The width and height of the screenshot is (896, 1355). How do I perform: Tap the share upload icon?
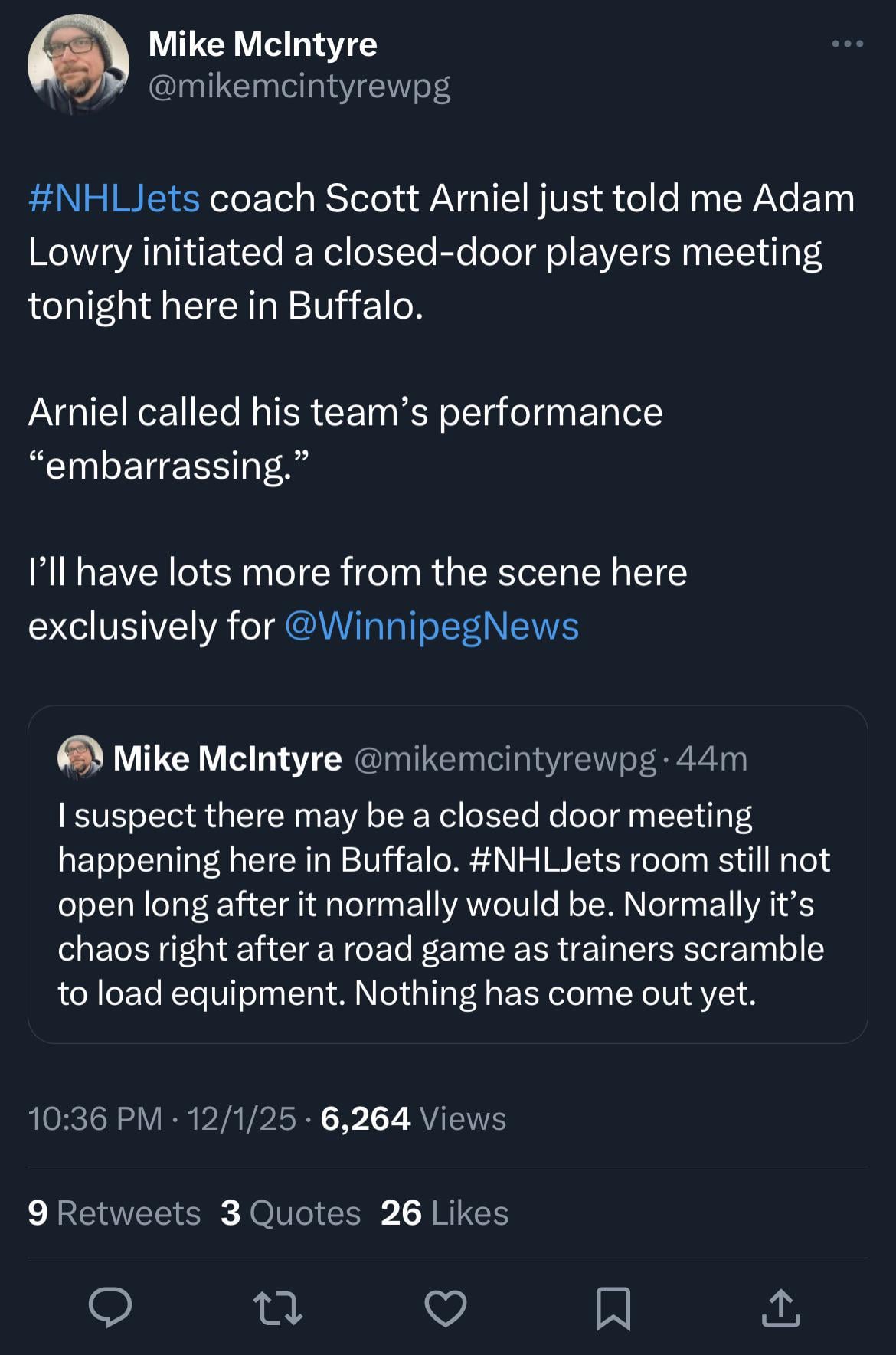point(780,1307)
